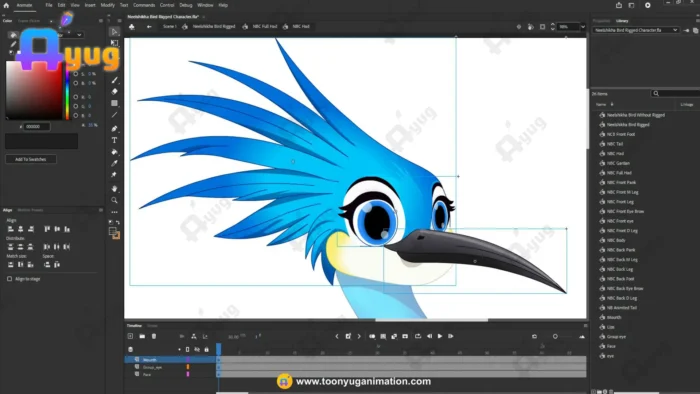The height and width of the screenshot is (394, 700).
Task: Select the Hand tool
Action: tap(114, 188)
